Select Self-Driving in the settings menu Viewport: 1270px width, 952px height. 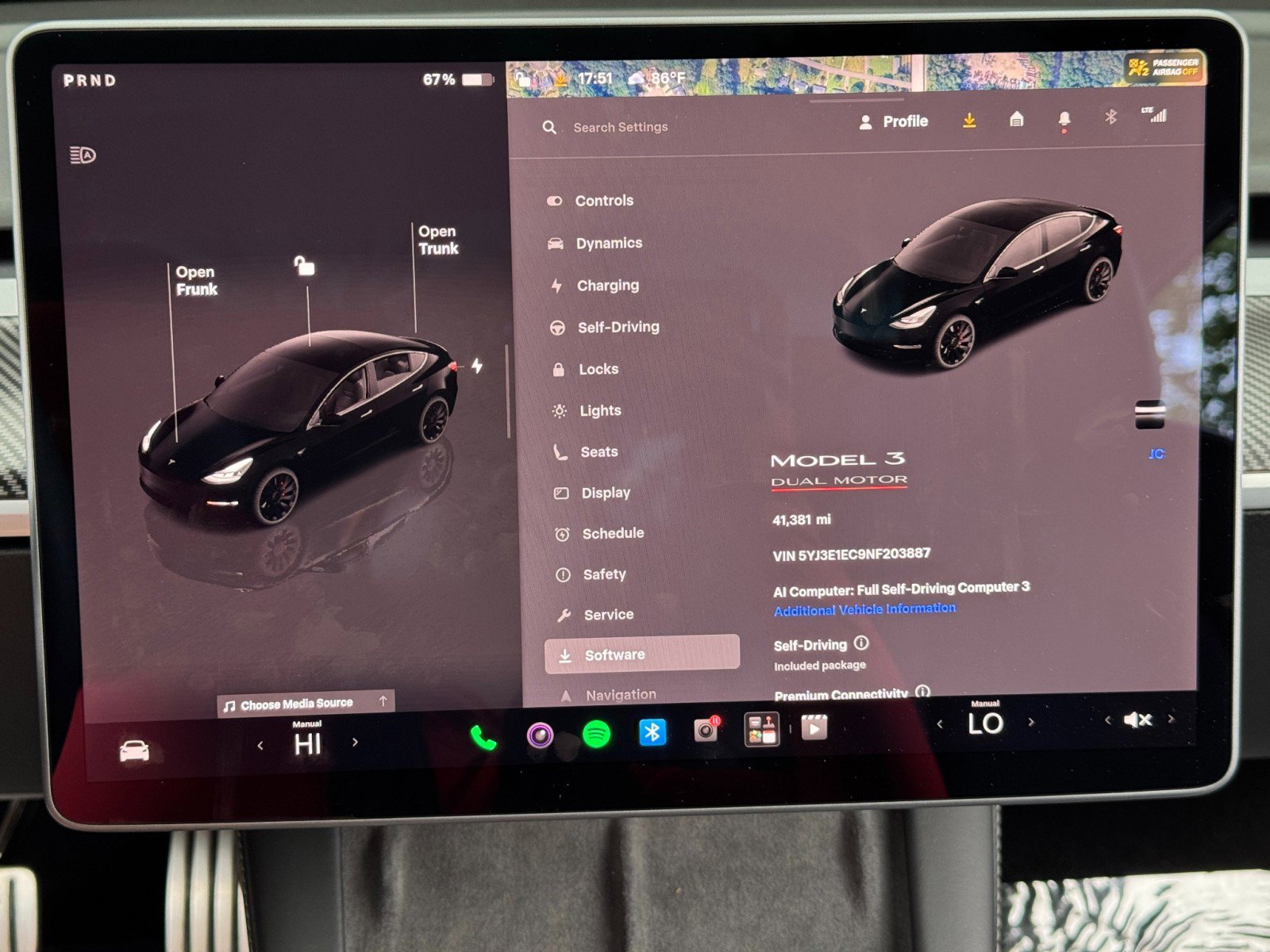pos(605,327)
